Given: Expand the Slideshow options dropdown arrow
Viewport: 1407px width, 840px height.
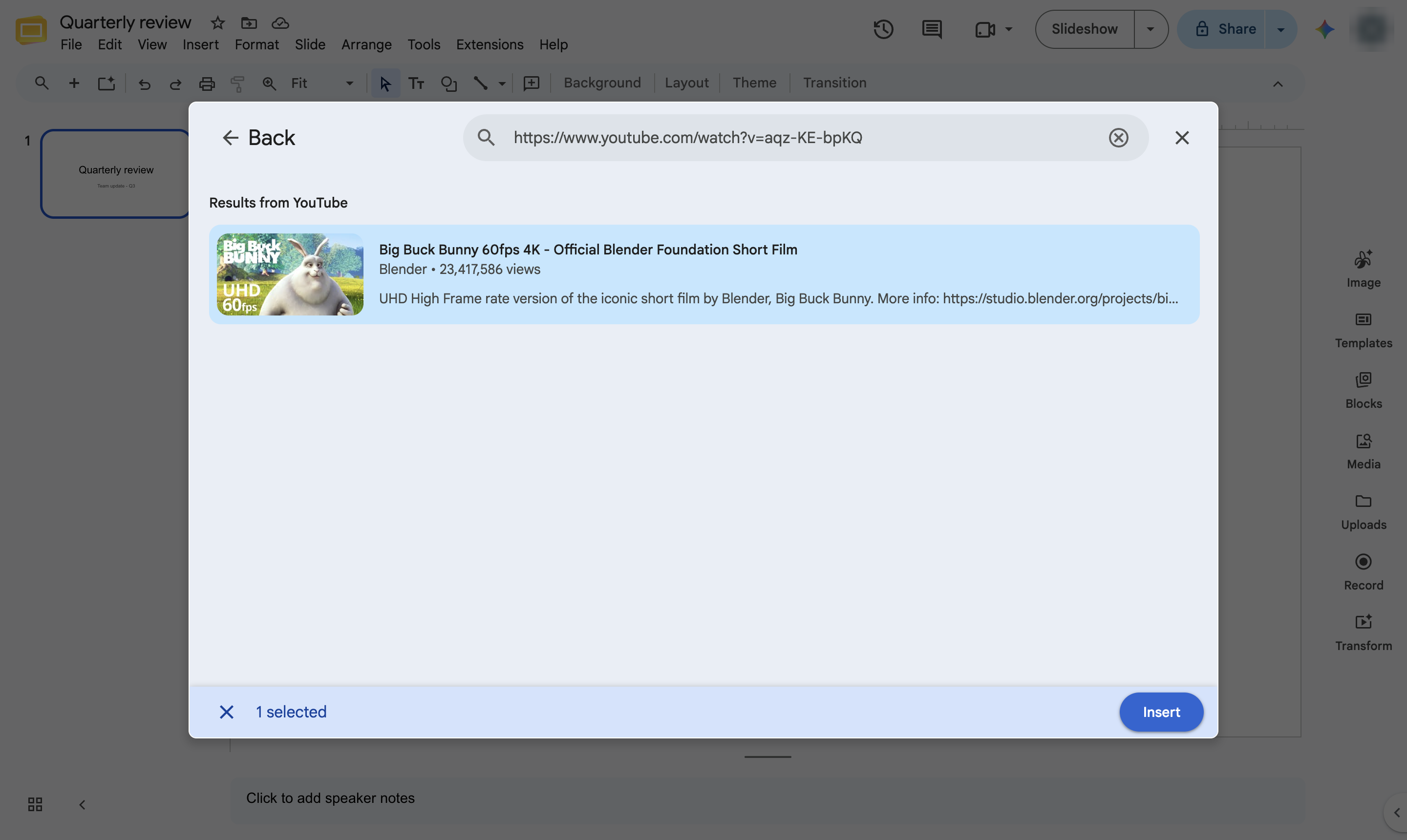Looking at the screenshot, I should pyautogui.click(x=1151, y=29).
